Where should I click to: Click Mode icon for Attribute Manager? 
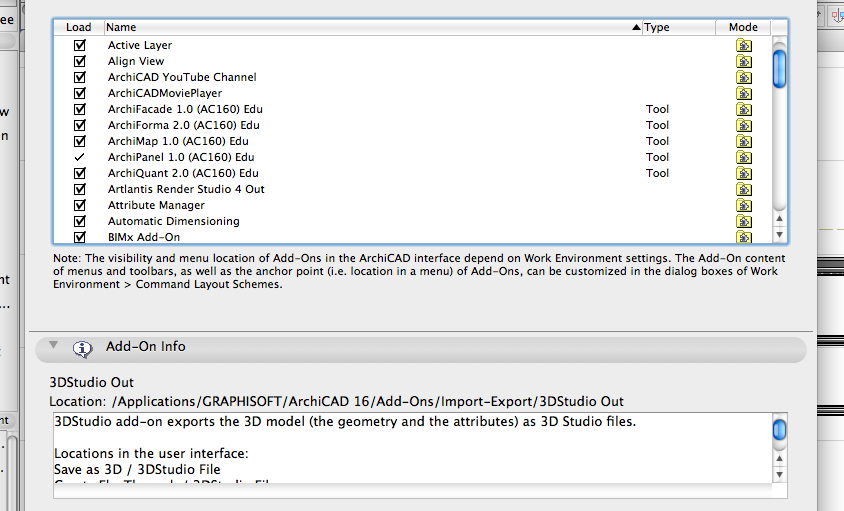(x=744, y=206)
